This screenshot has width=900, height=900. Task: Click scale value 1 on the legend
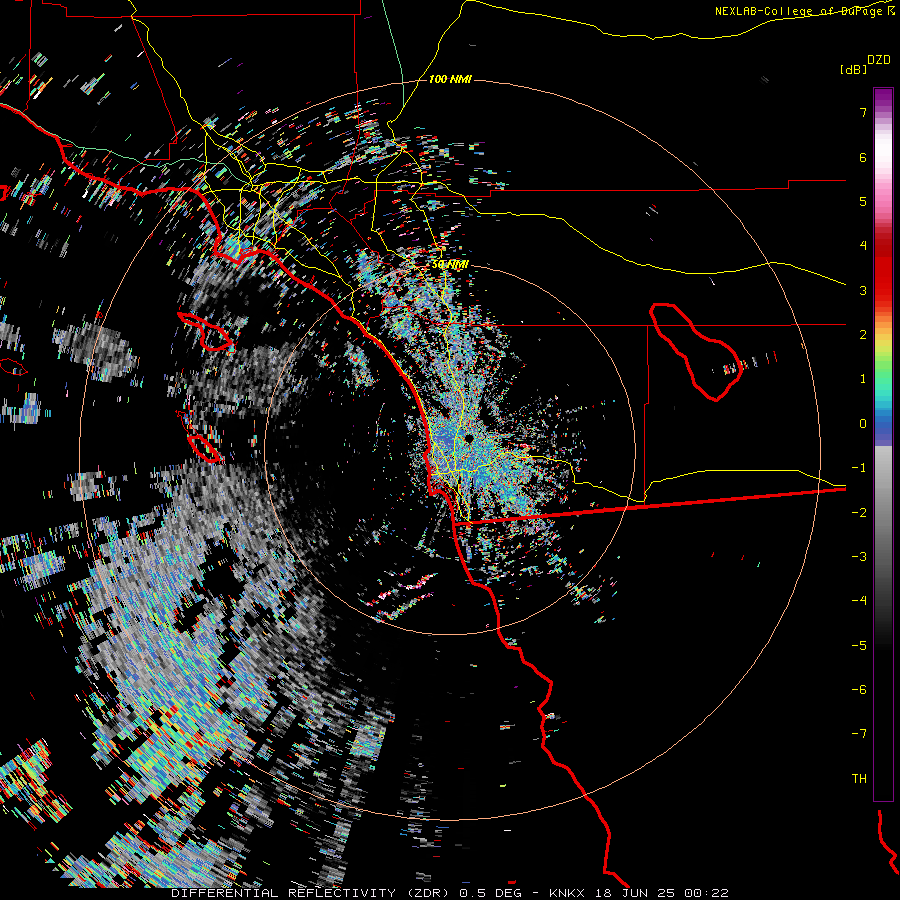pos(863,379)
